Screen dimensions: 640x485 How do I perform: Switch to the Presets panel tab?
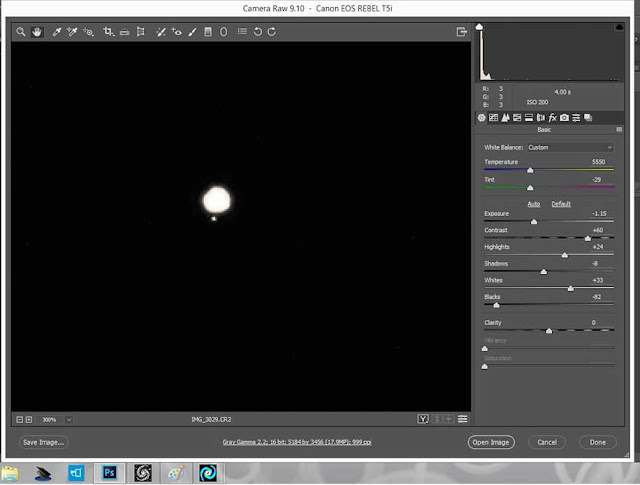coord(576,118)
